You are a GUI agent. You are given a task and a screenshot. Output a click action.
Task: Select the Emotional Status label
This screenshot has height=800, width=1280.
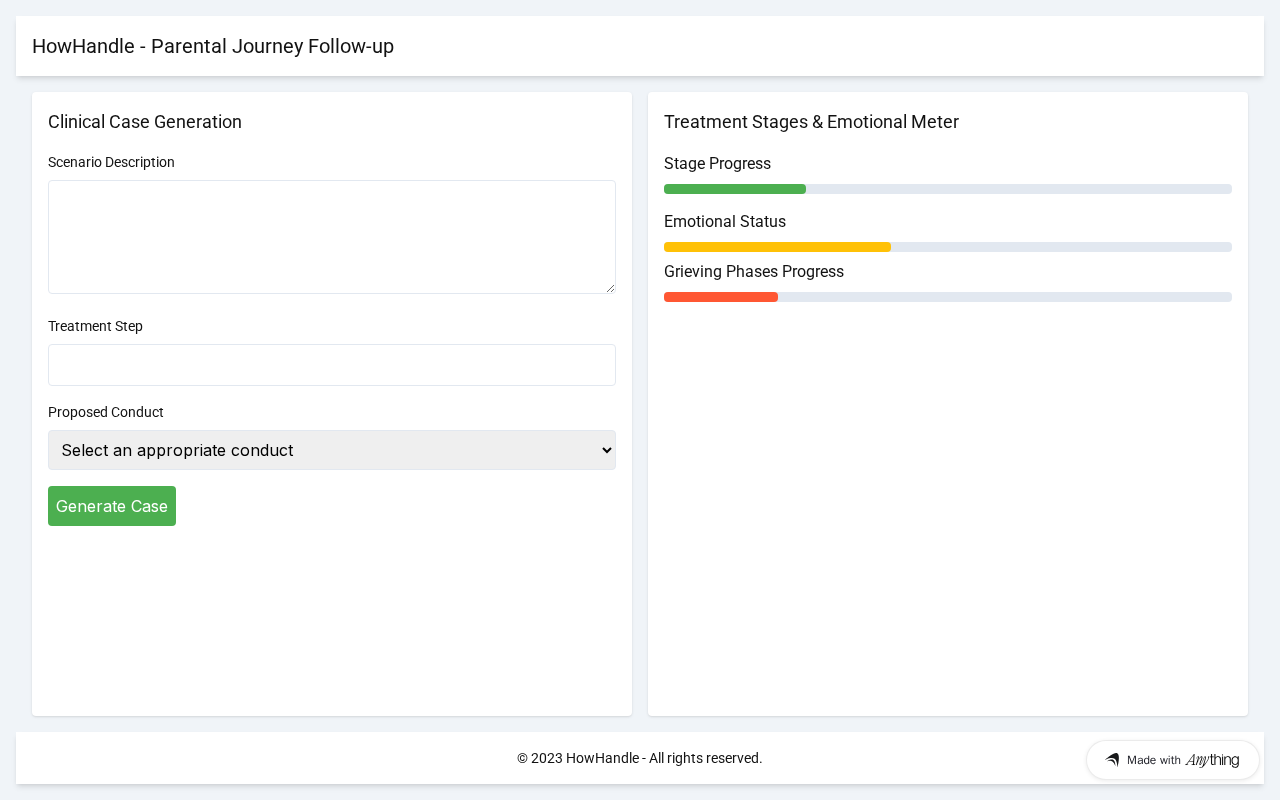pyautogui.click(x=724, y=222)
